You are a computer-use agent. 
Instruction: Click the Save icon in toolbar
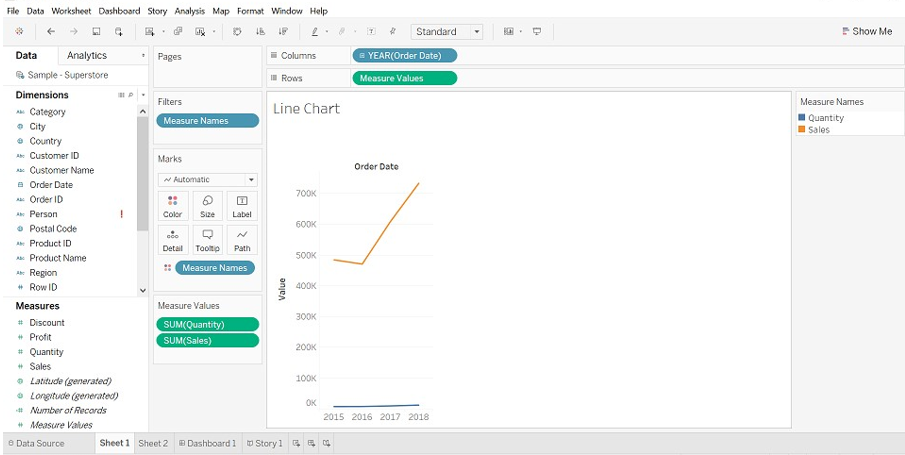[x=96, y=31]
